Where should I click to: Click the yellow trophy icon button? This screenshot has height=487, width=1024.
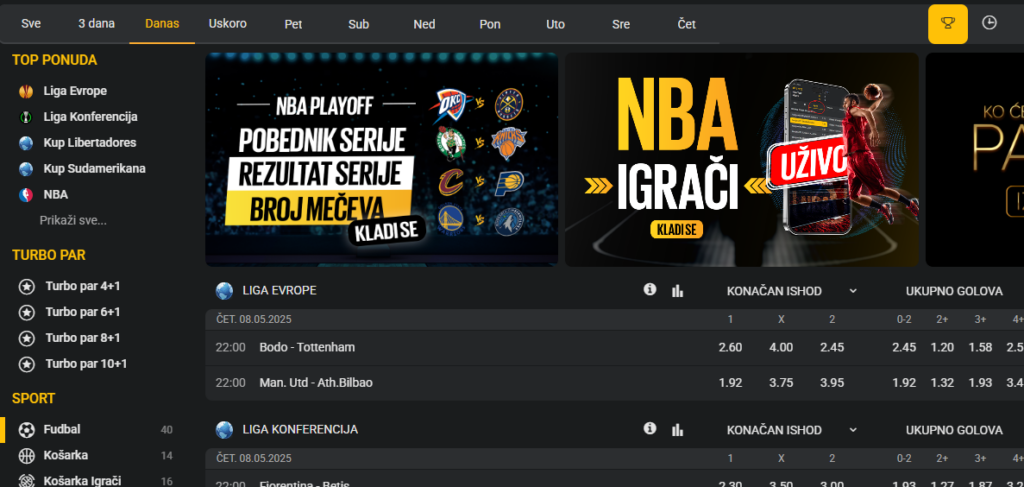point(948,24)
